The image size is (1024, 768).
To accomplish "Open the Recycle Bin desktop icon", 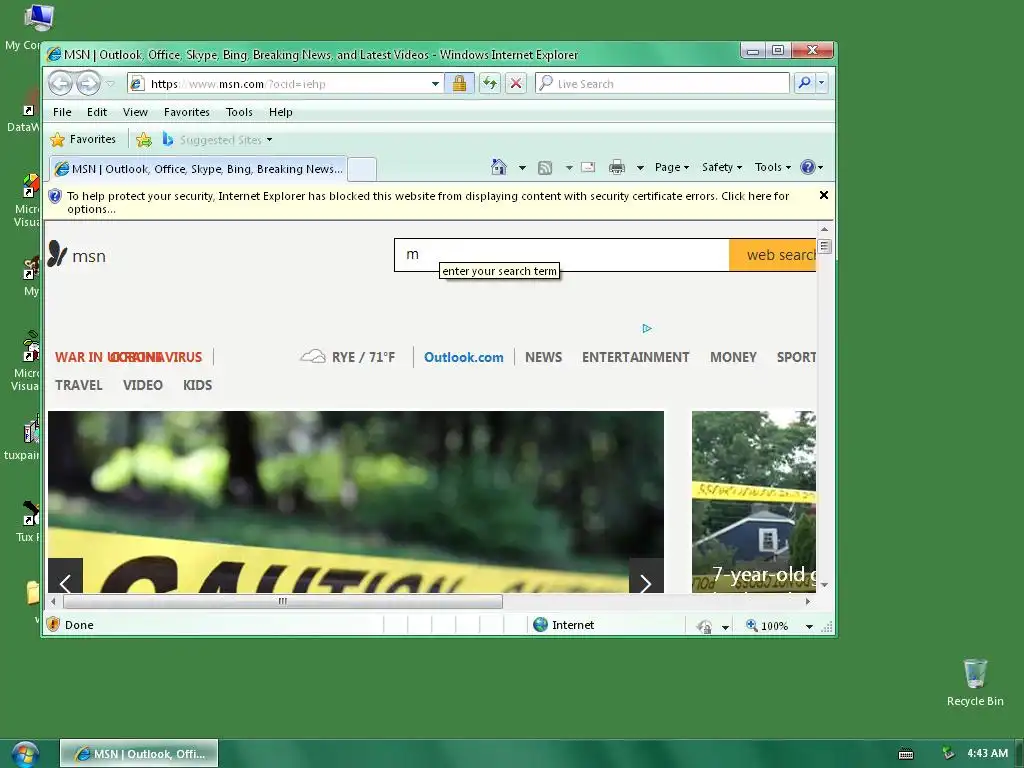I will click(x=975, y=683).
